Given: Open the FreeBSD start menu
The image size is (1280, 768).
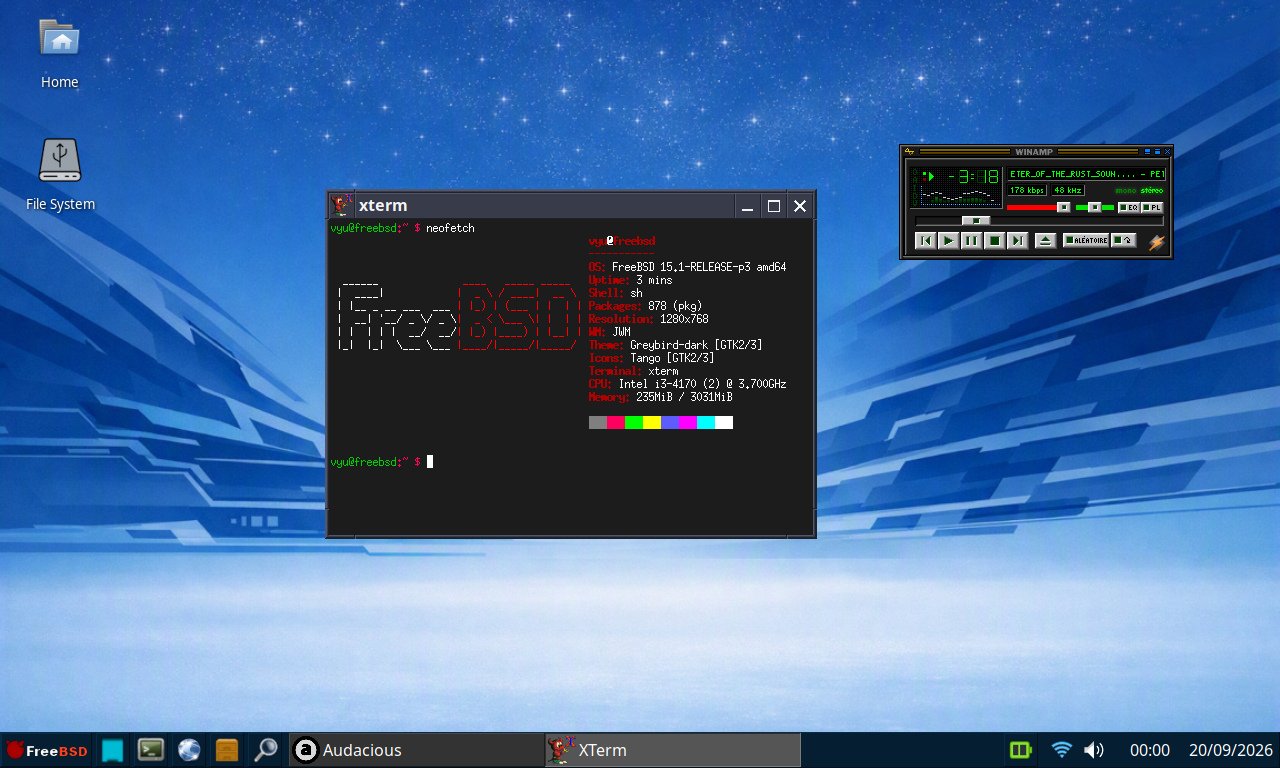Looking at the screenshot, I should tap(46, 750).
